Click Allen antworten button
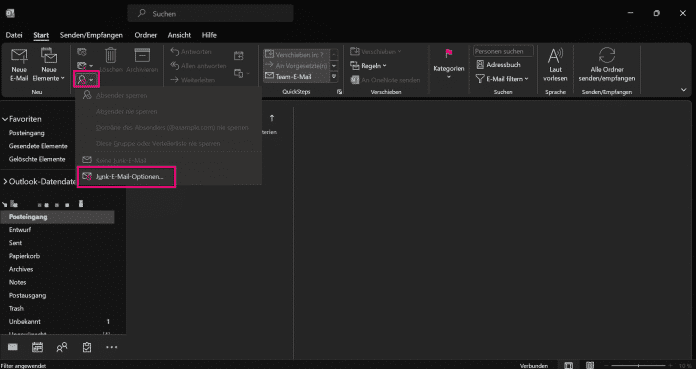 coord(198,66)
